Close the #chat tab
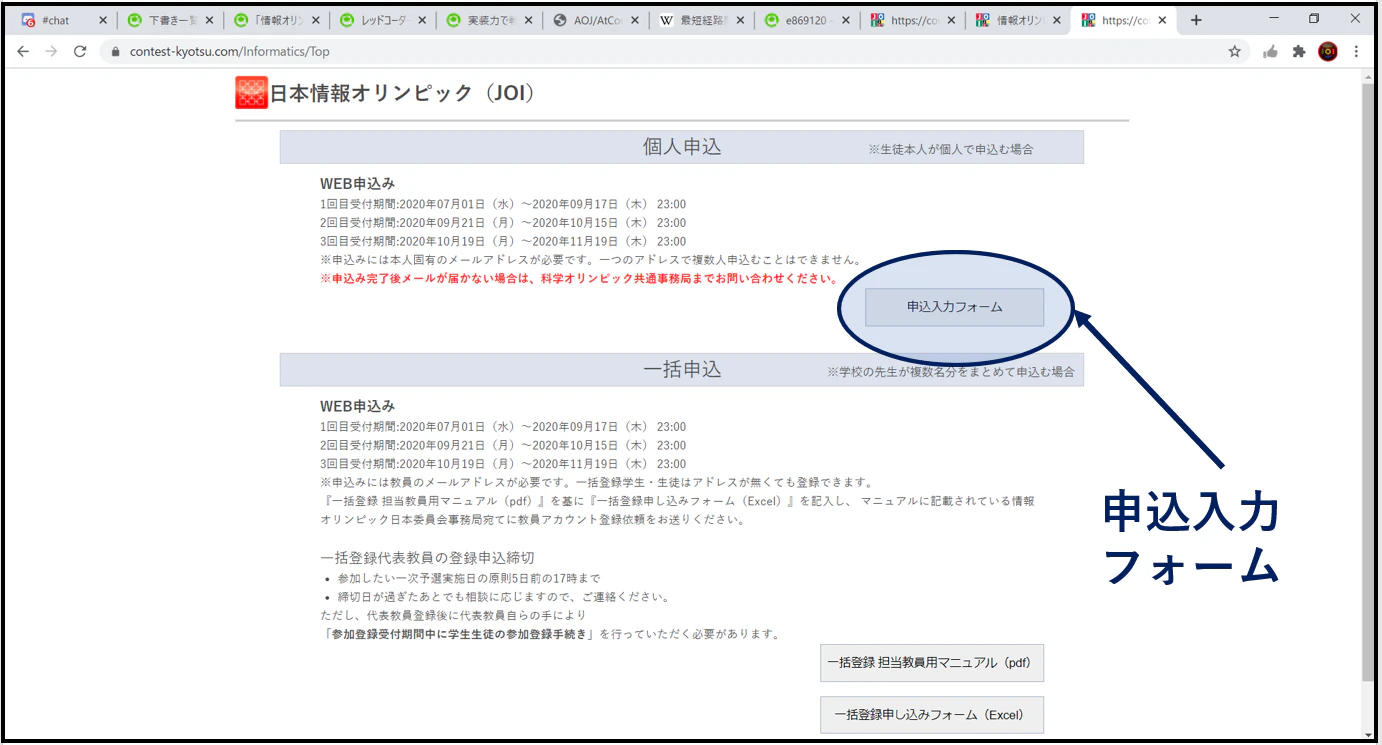1382x745 pixels. click(x=103, y=20)
